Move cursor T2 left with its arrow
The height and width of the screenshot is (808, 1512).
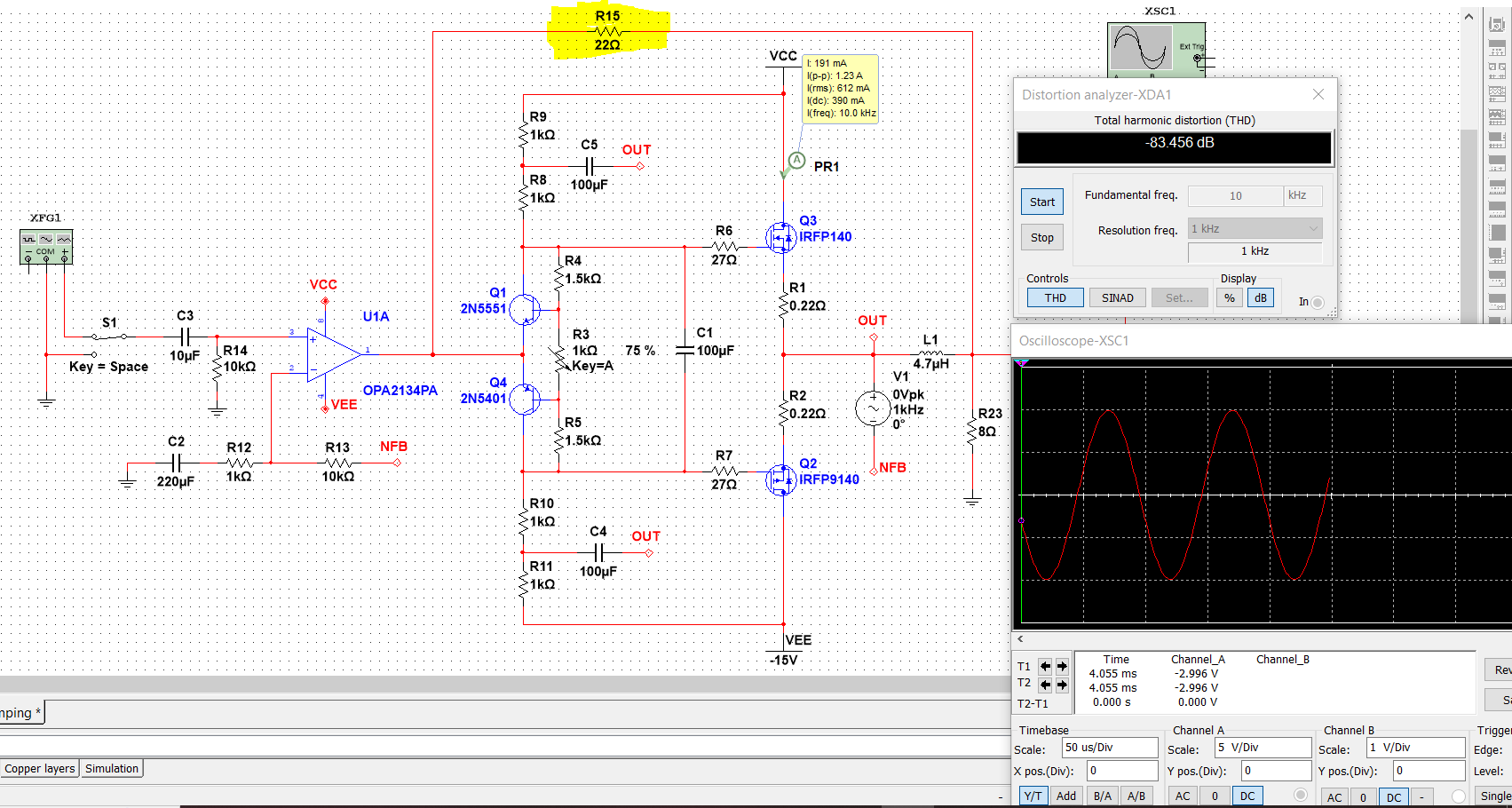pos(1045,685)
